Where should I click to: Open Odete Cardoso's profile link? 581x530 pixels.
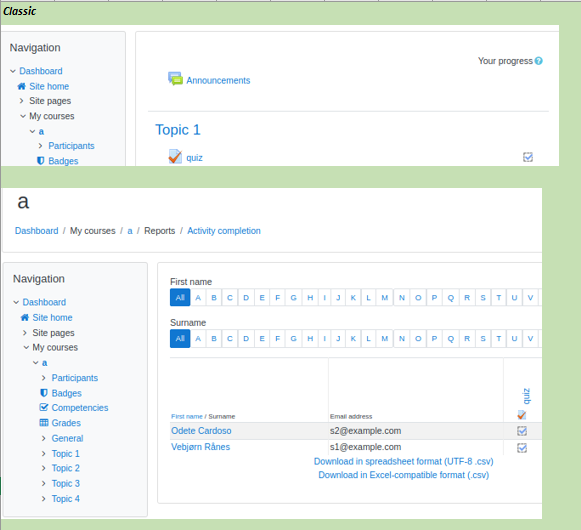(x=201, y=431)
